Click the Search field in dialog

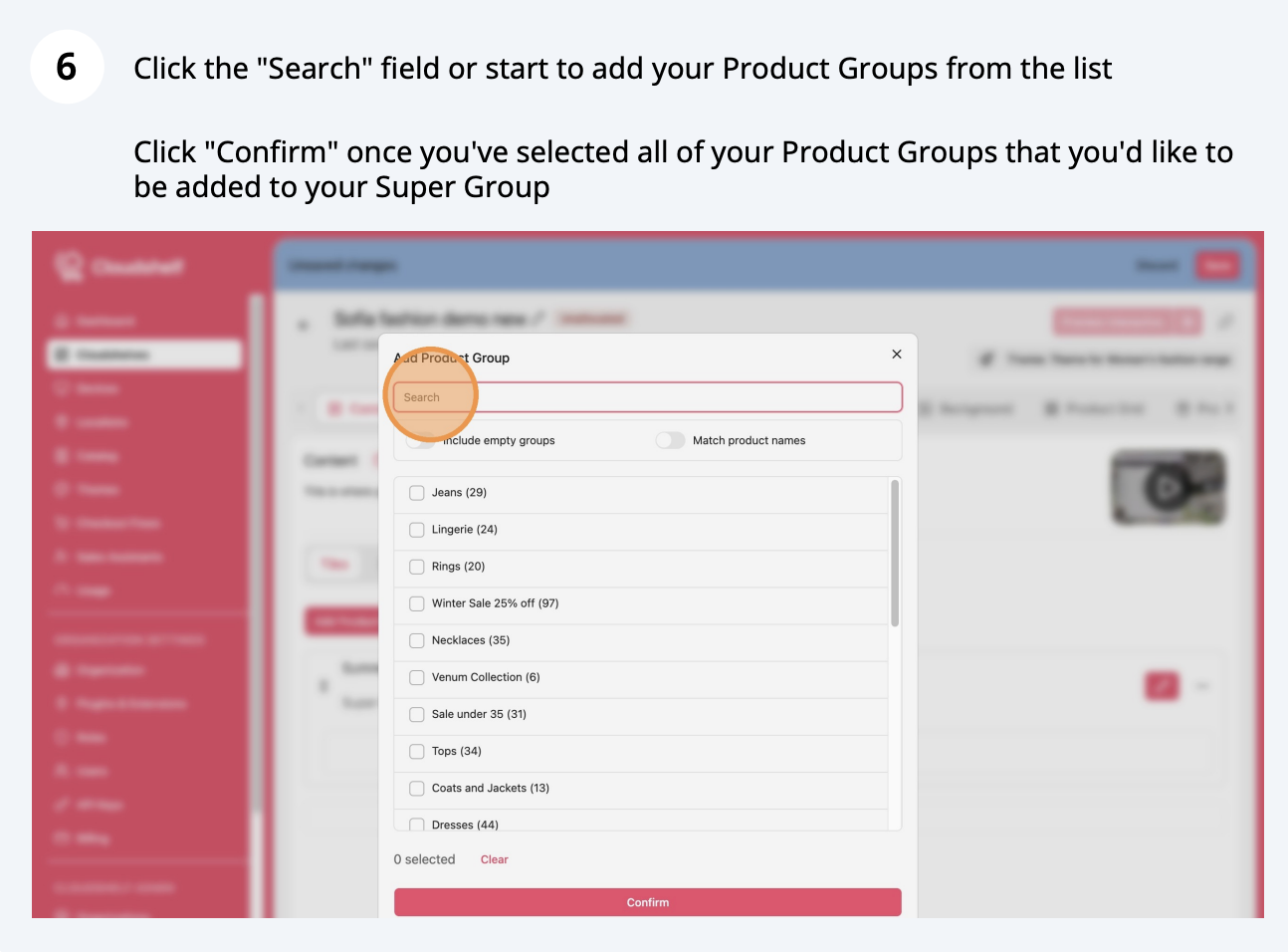648,397
